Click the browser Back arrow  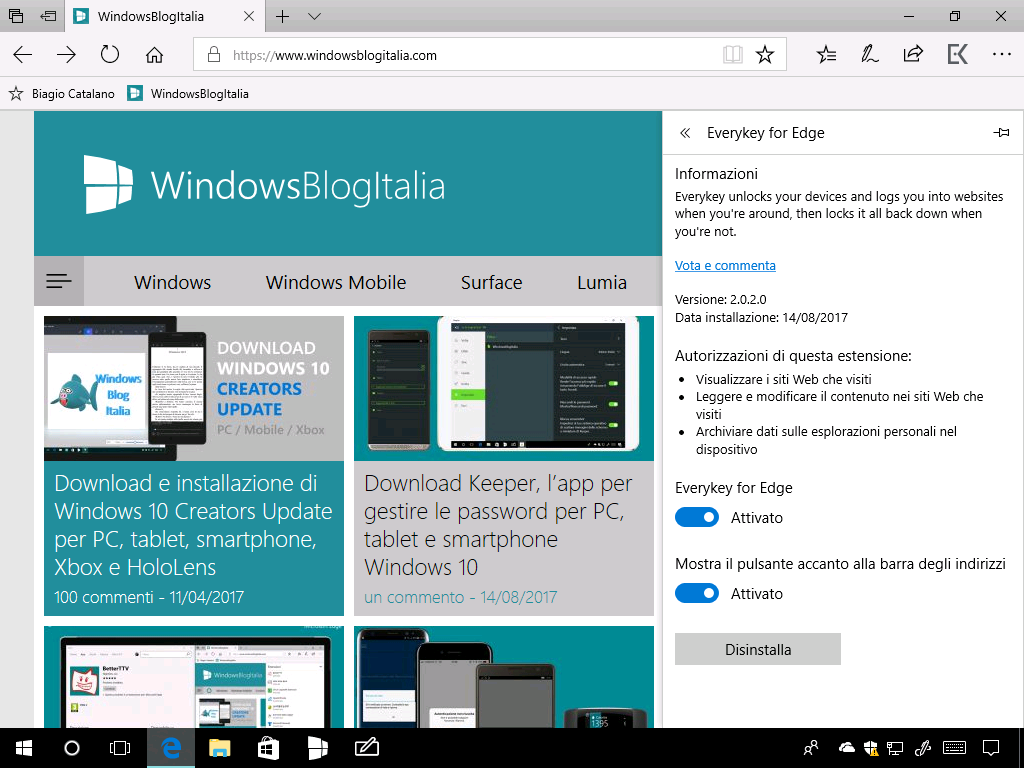(x=23, y=55)
